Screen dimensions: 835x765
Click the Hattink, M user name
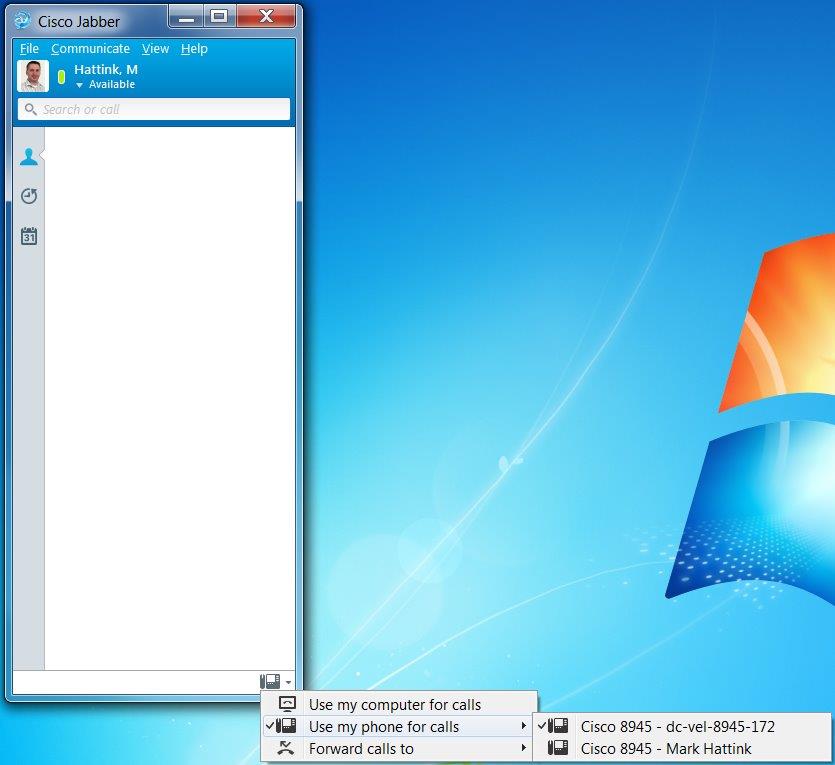(106, 69)
